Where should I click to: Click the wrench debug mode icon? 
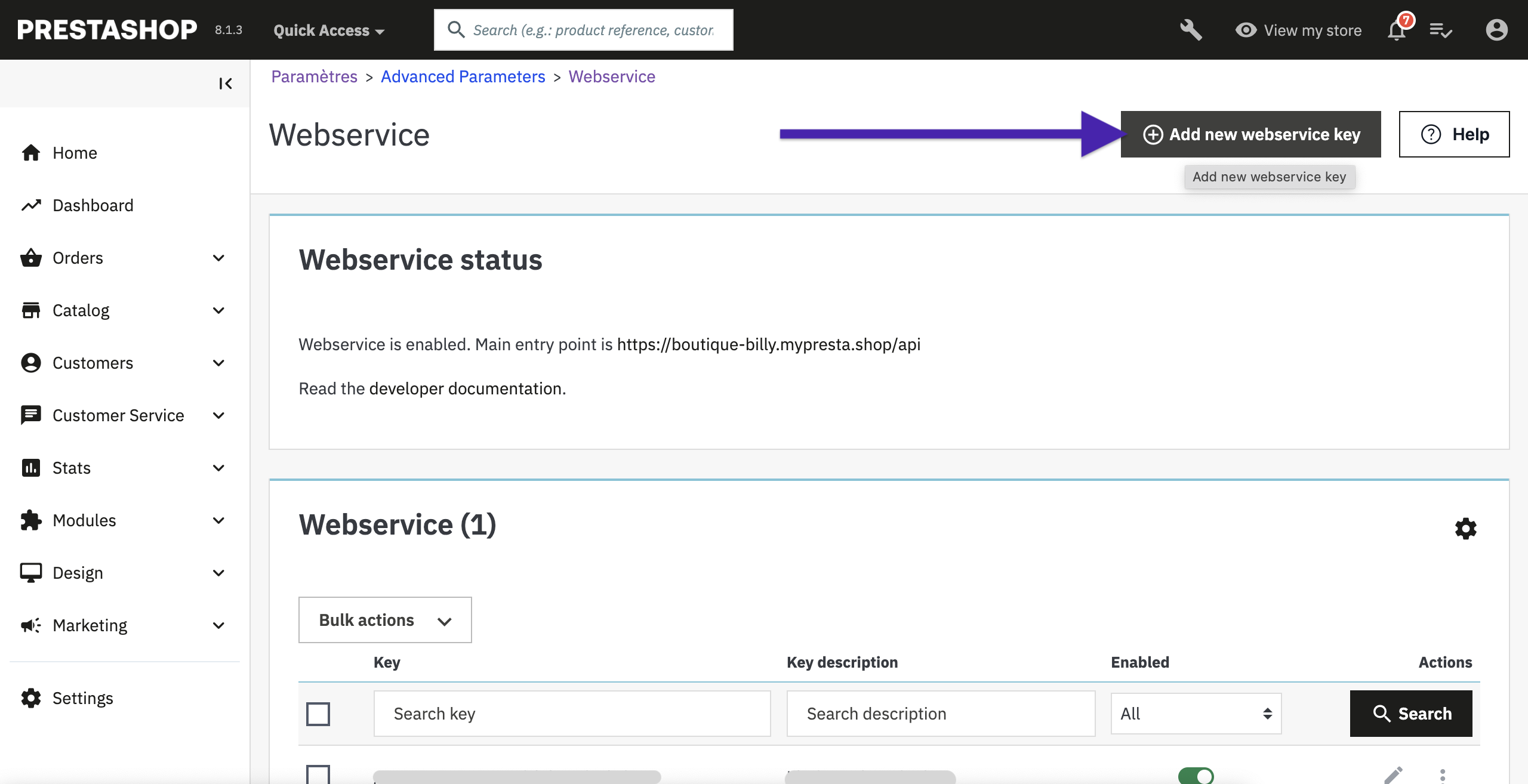click(x=1191, y=30)
